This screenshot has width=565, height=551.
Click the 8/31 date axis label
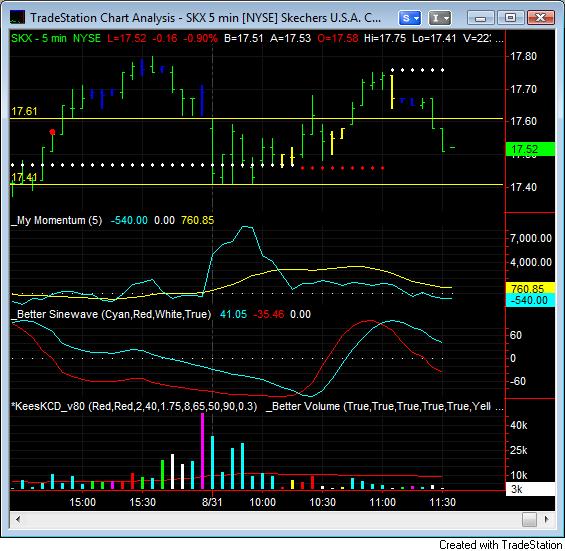click(x=212, y=502)
